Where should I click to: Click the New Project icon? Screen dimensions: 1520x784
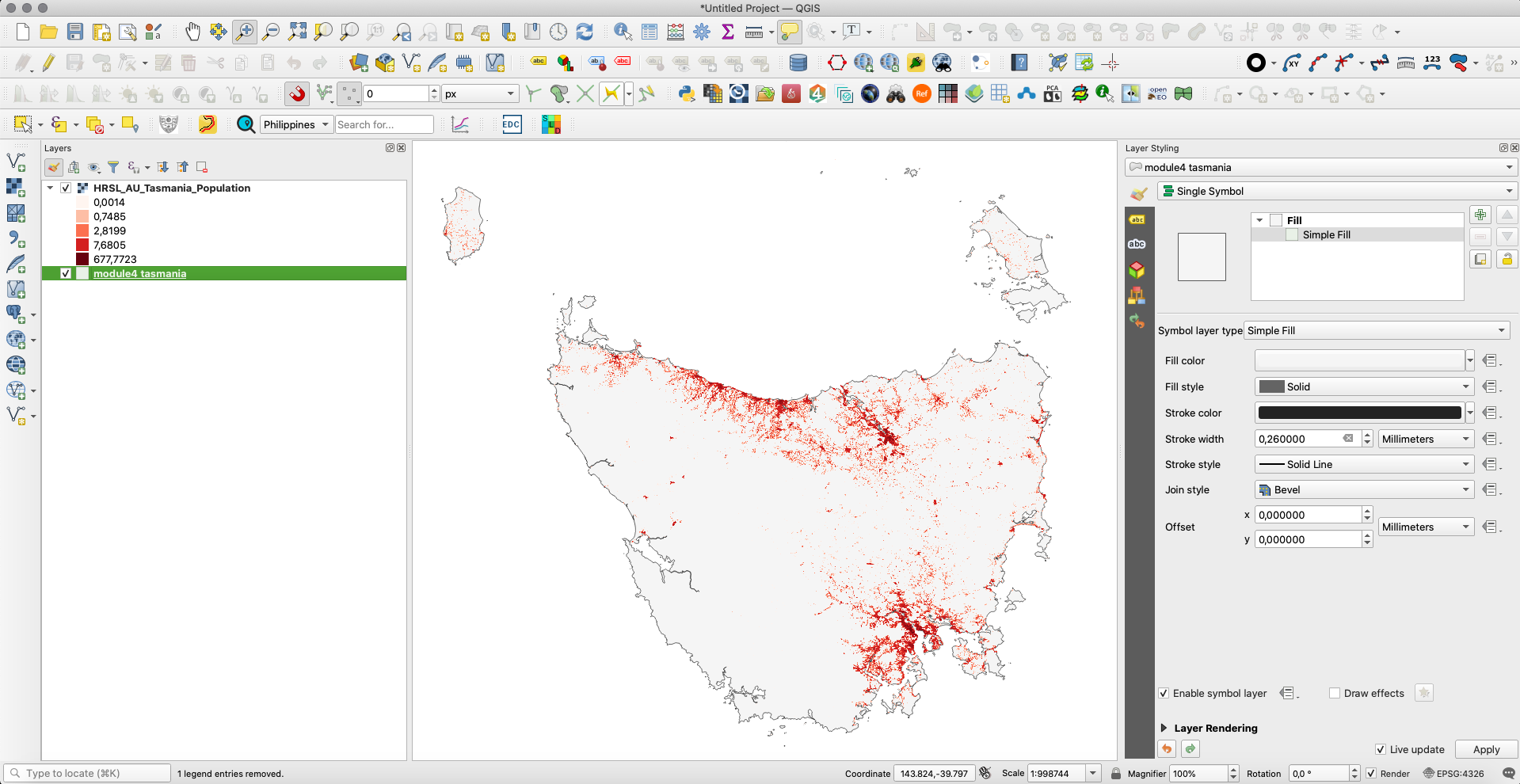pos(23,32)
